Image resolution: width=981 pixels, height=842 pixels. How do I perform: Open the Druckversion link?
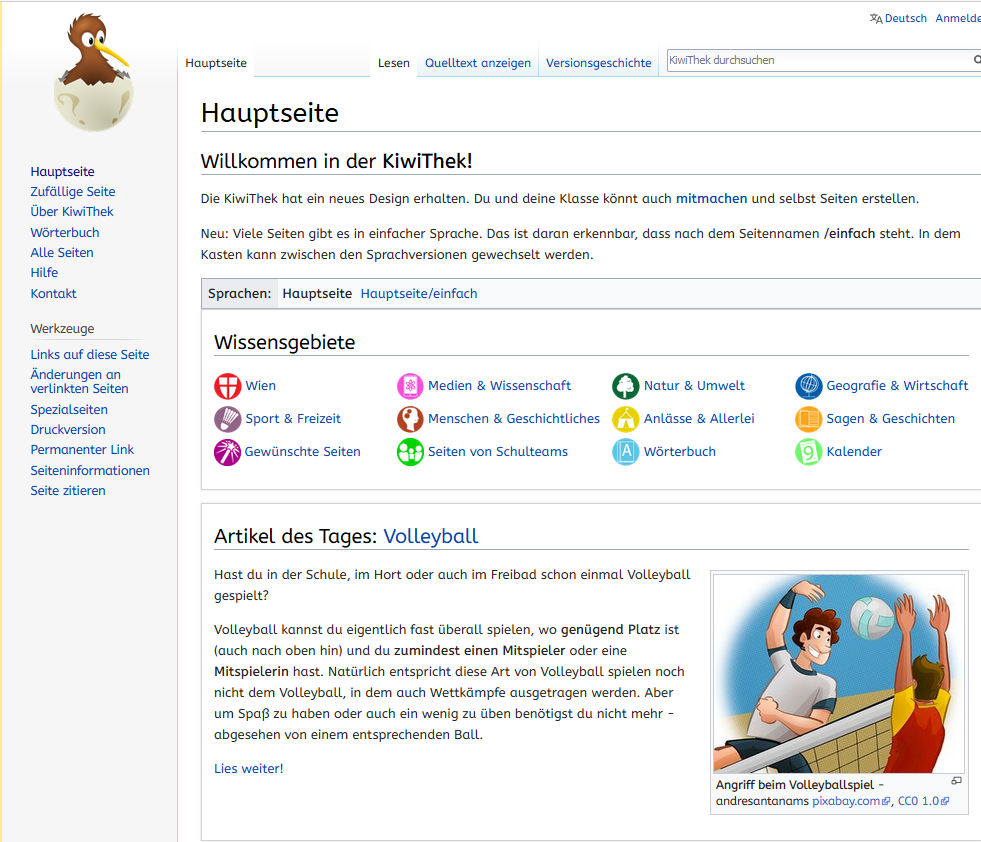click(x=68, y=430)
